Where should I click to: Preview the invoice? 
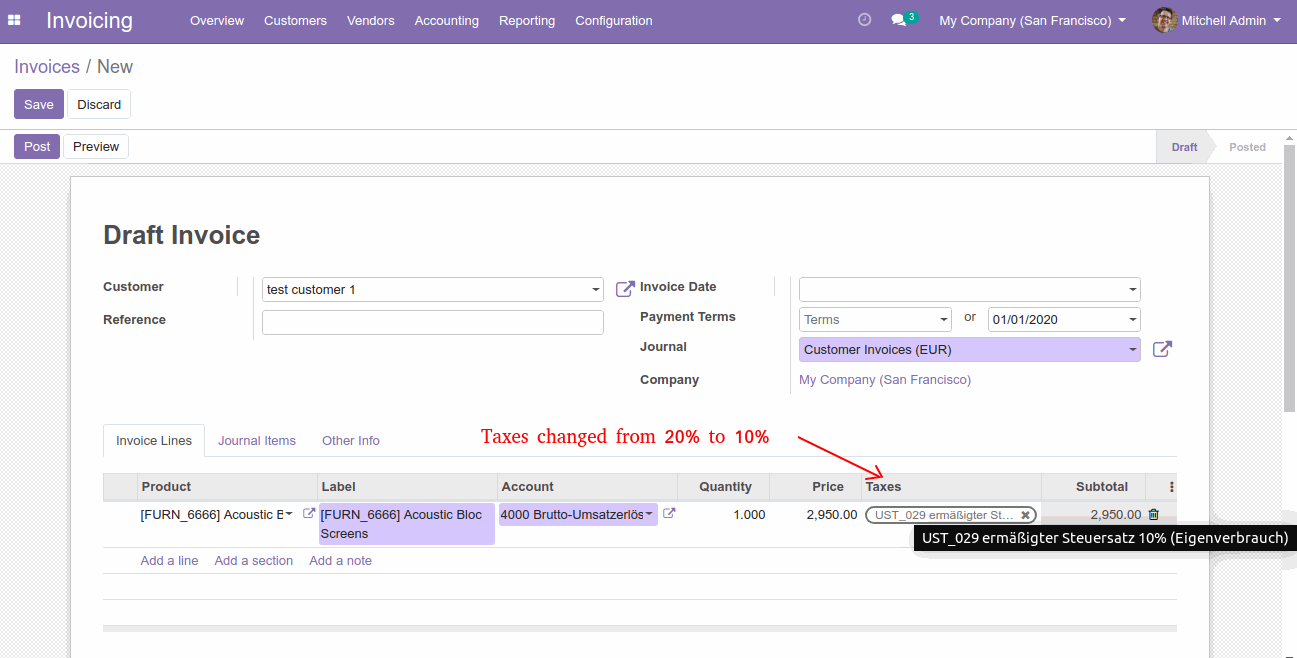click(96, 147)
